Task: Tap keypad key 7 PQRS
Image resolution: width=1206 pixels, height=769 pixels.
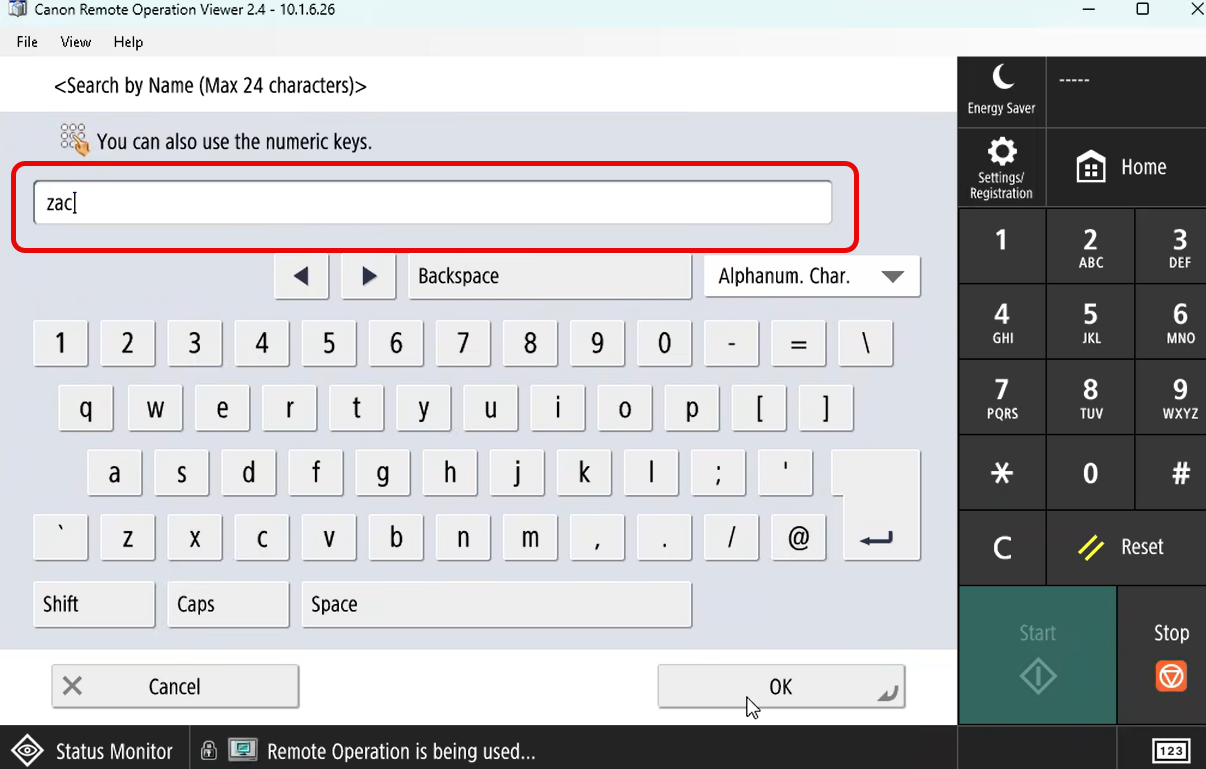Action: pos(1002,398)
